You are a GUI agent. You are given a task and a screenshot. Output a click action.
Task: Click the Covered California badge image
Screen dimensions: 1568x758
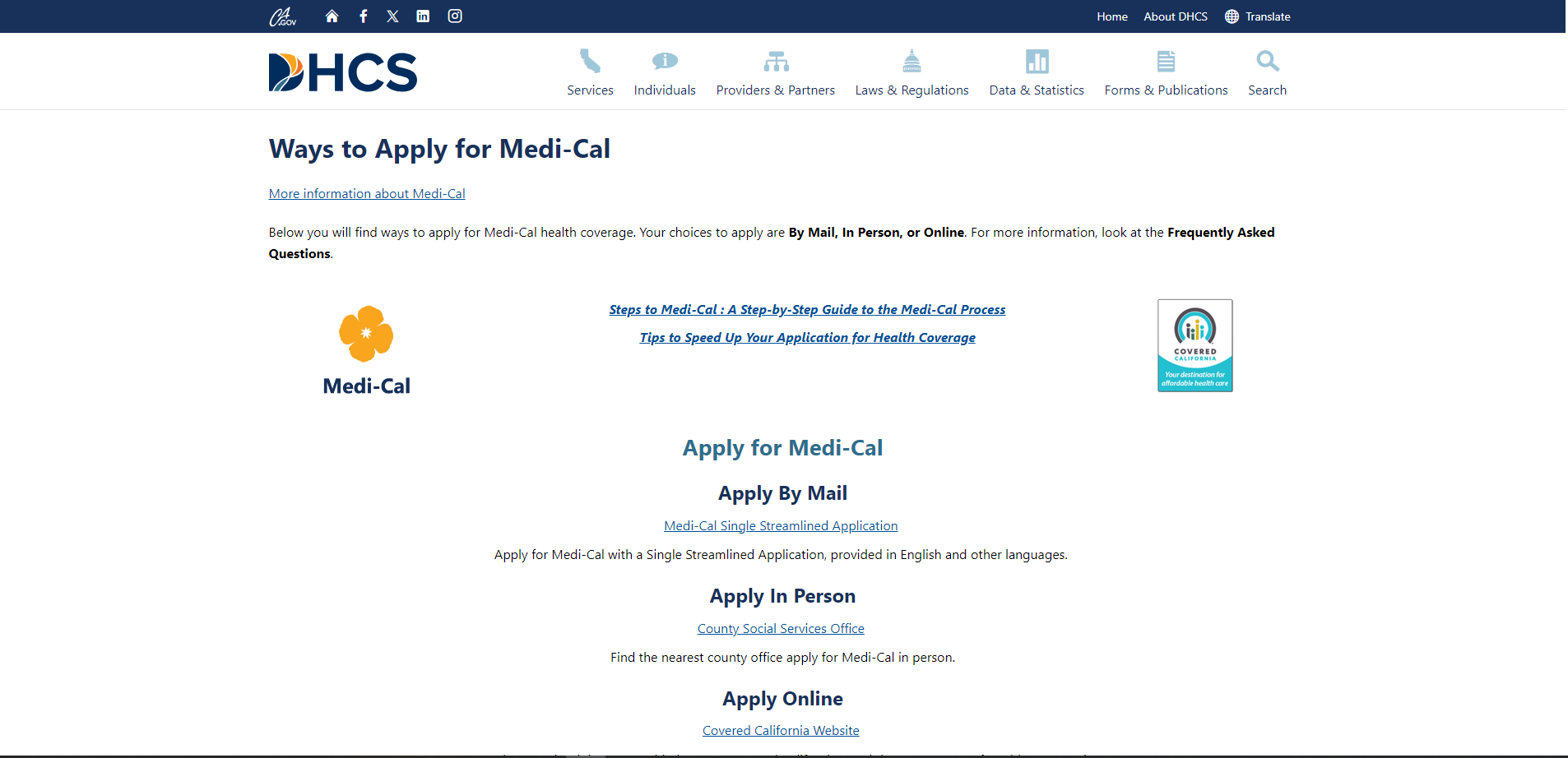pyautogui.click(x=1195, y=345)
